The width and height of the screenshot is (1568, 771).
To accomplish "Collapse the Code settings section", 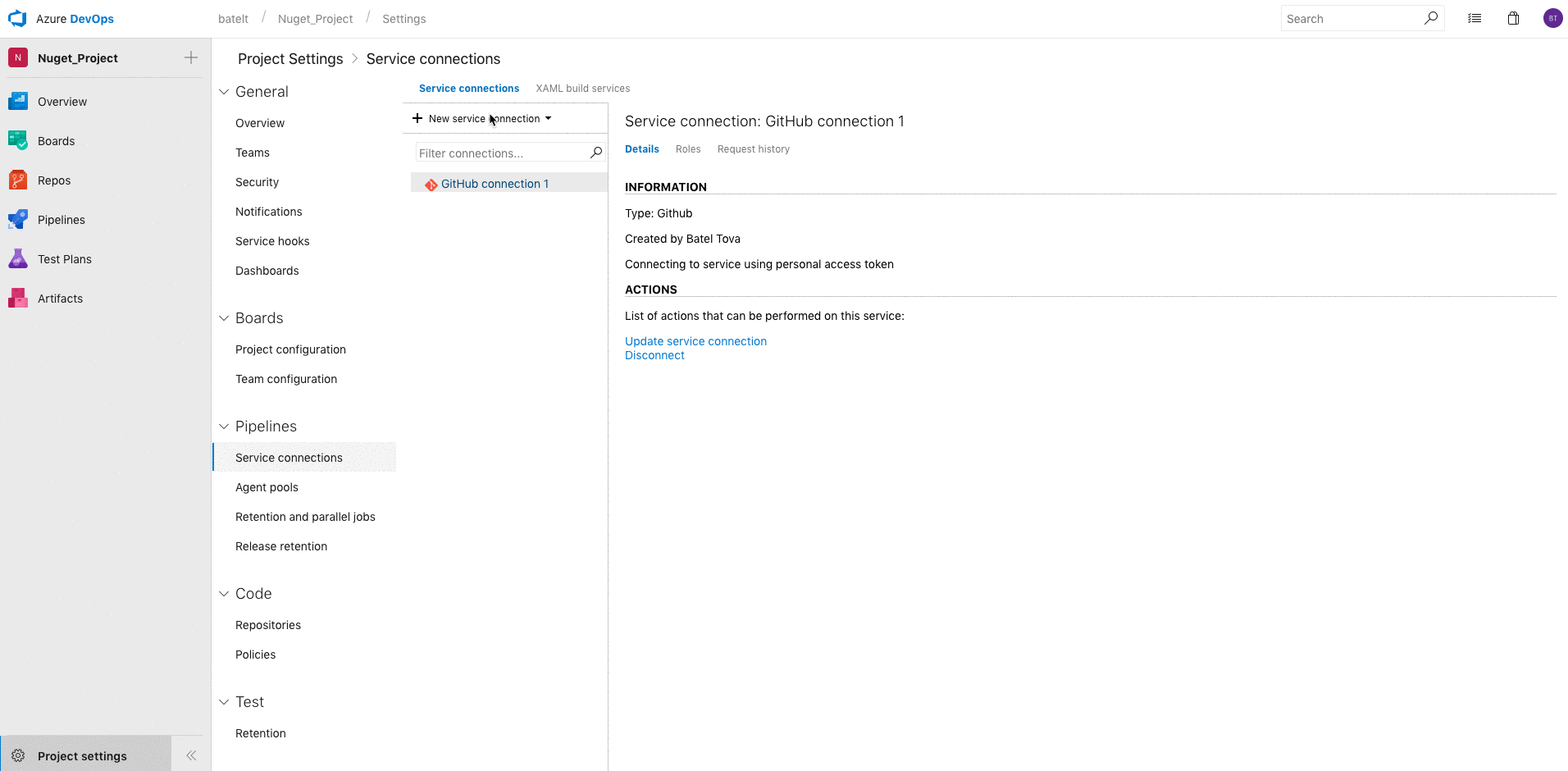I will click(x=224, y=594).
